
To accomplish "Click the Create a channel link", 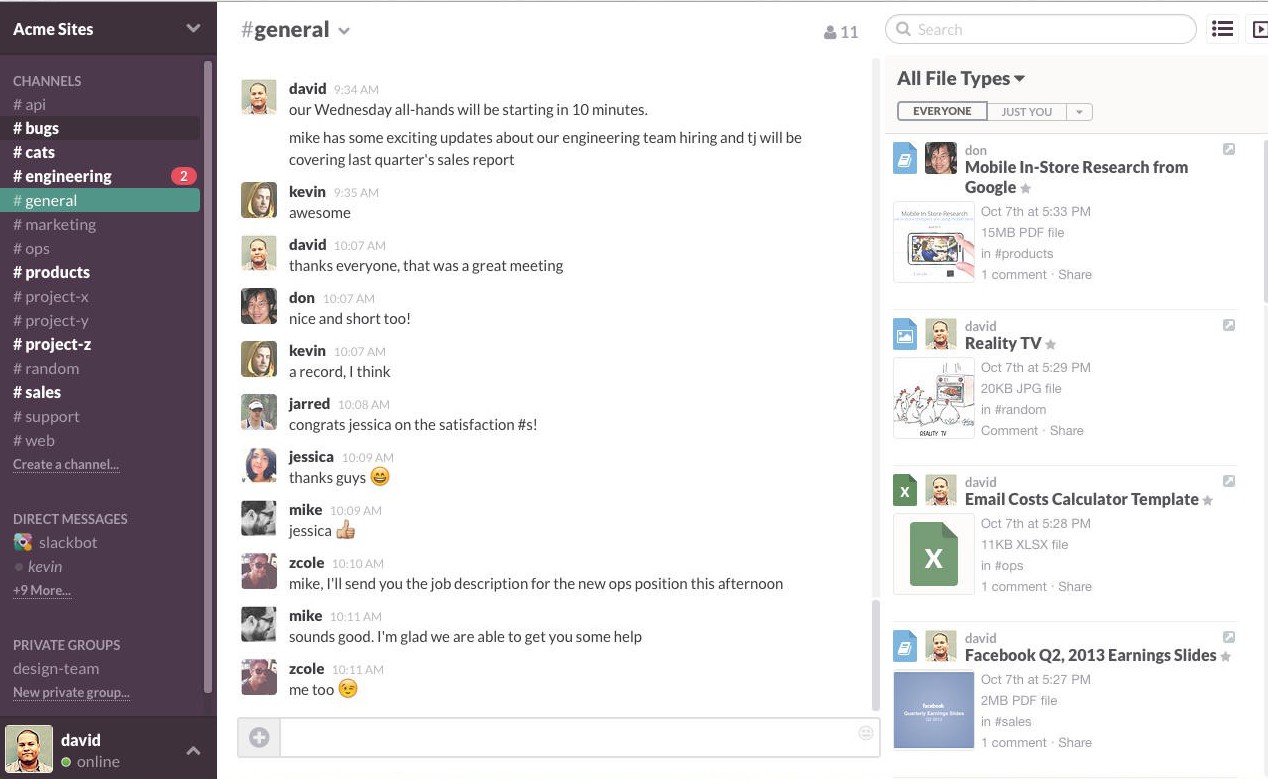I will (66, 464).
